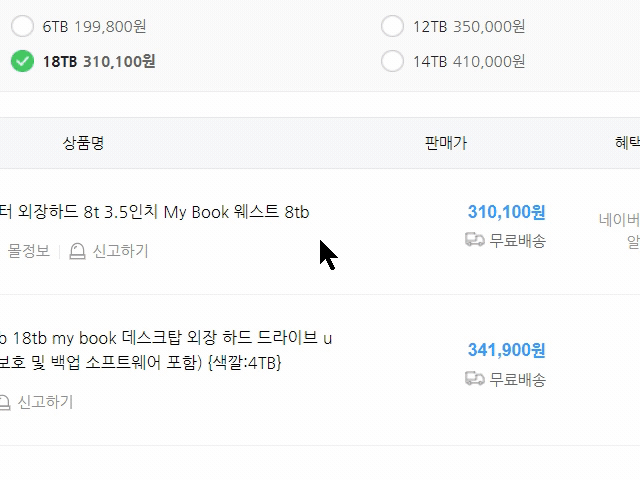Open the 18tb my book 데스크탑 product

(x=165, y=337)
